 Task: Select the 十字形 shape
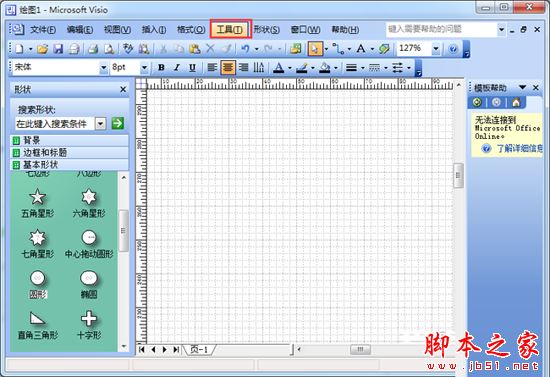(89, 325)
